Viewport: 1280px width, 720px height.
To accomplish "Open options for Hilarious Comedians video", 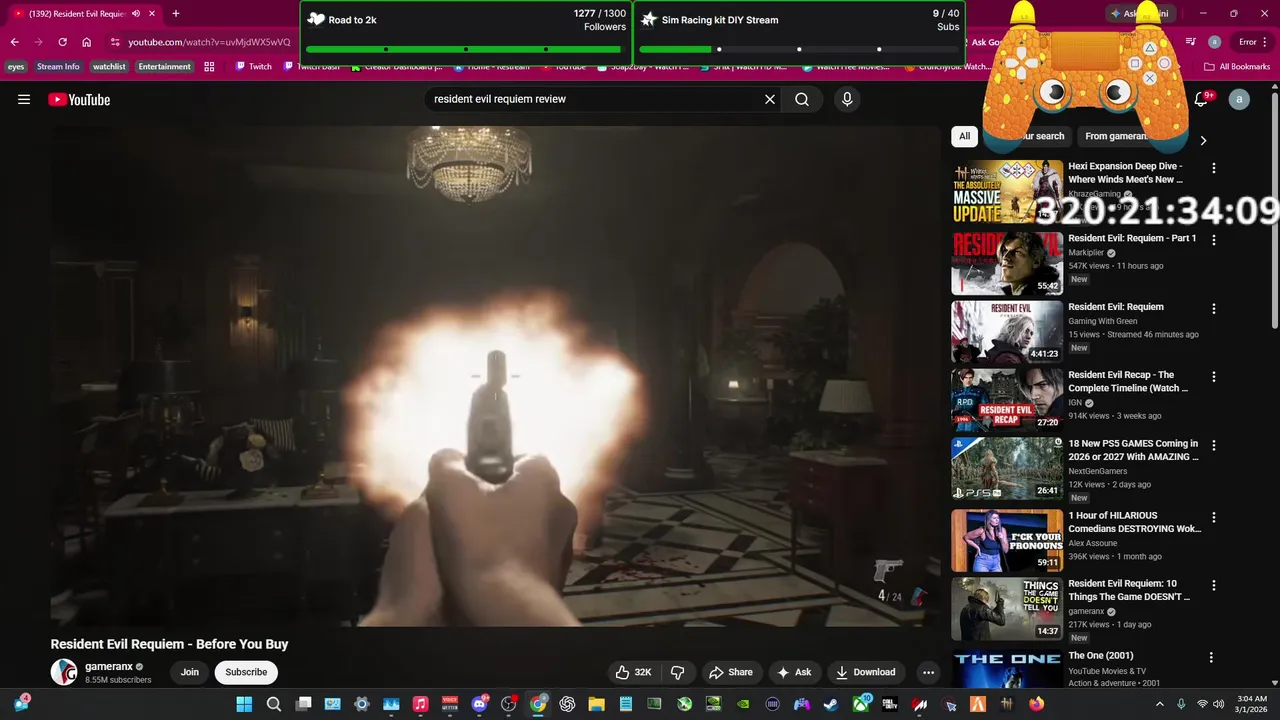I will click(1214, 517).
